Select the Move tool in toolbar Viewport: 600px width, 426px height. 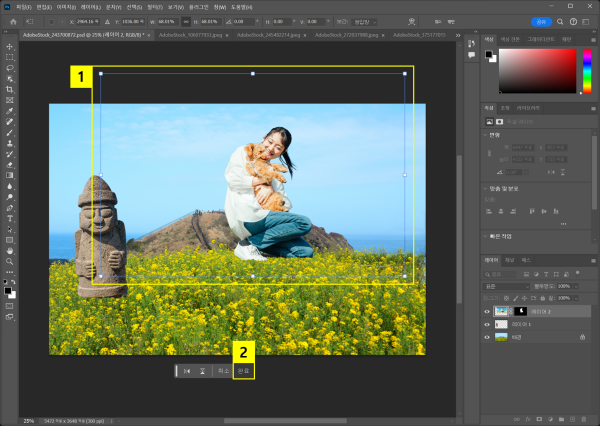click(x=9, y=46)
